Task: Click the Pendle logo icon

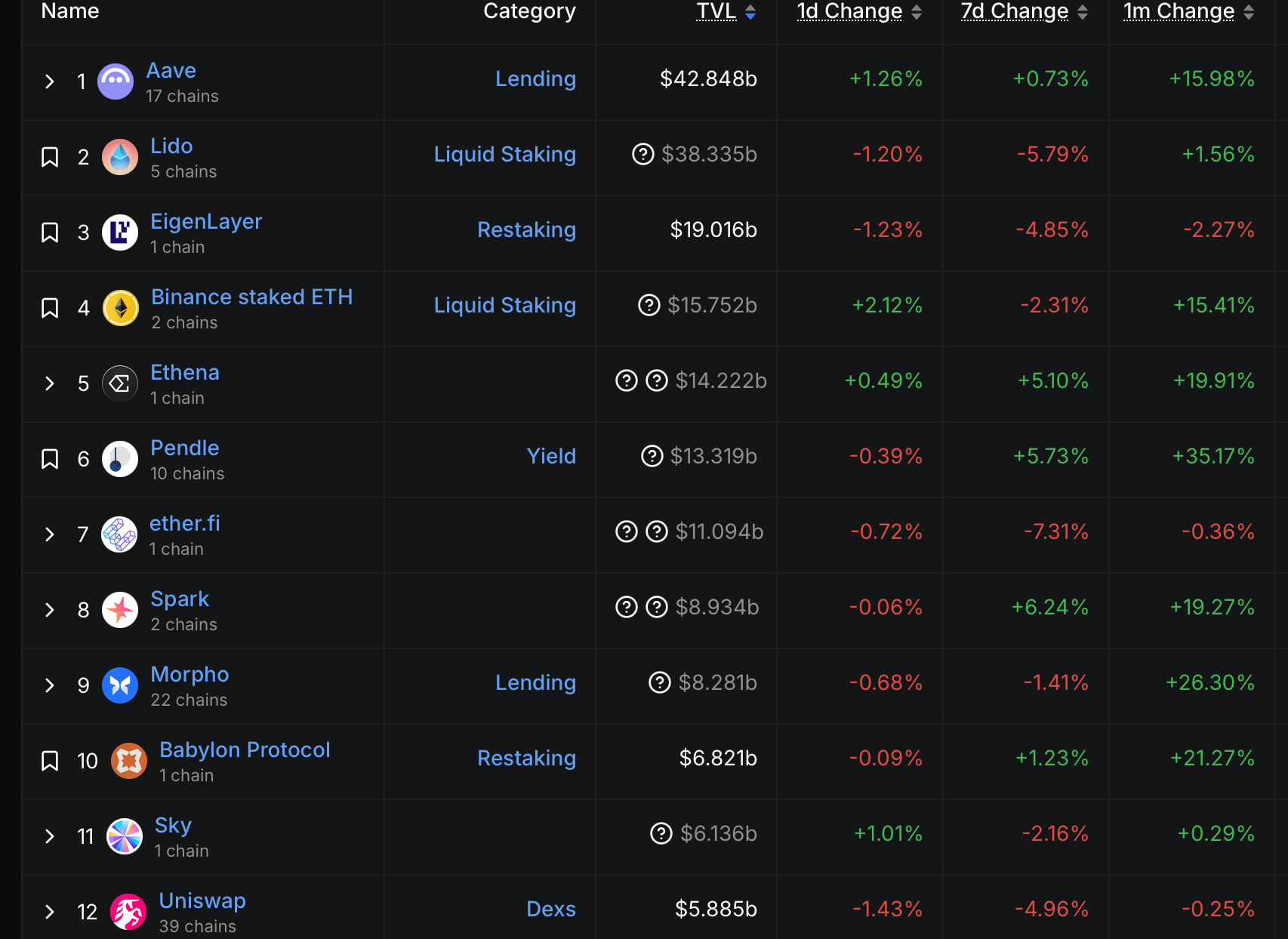Action: pyautogui.click(x=120, y=459)
